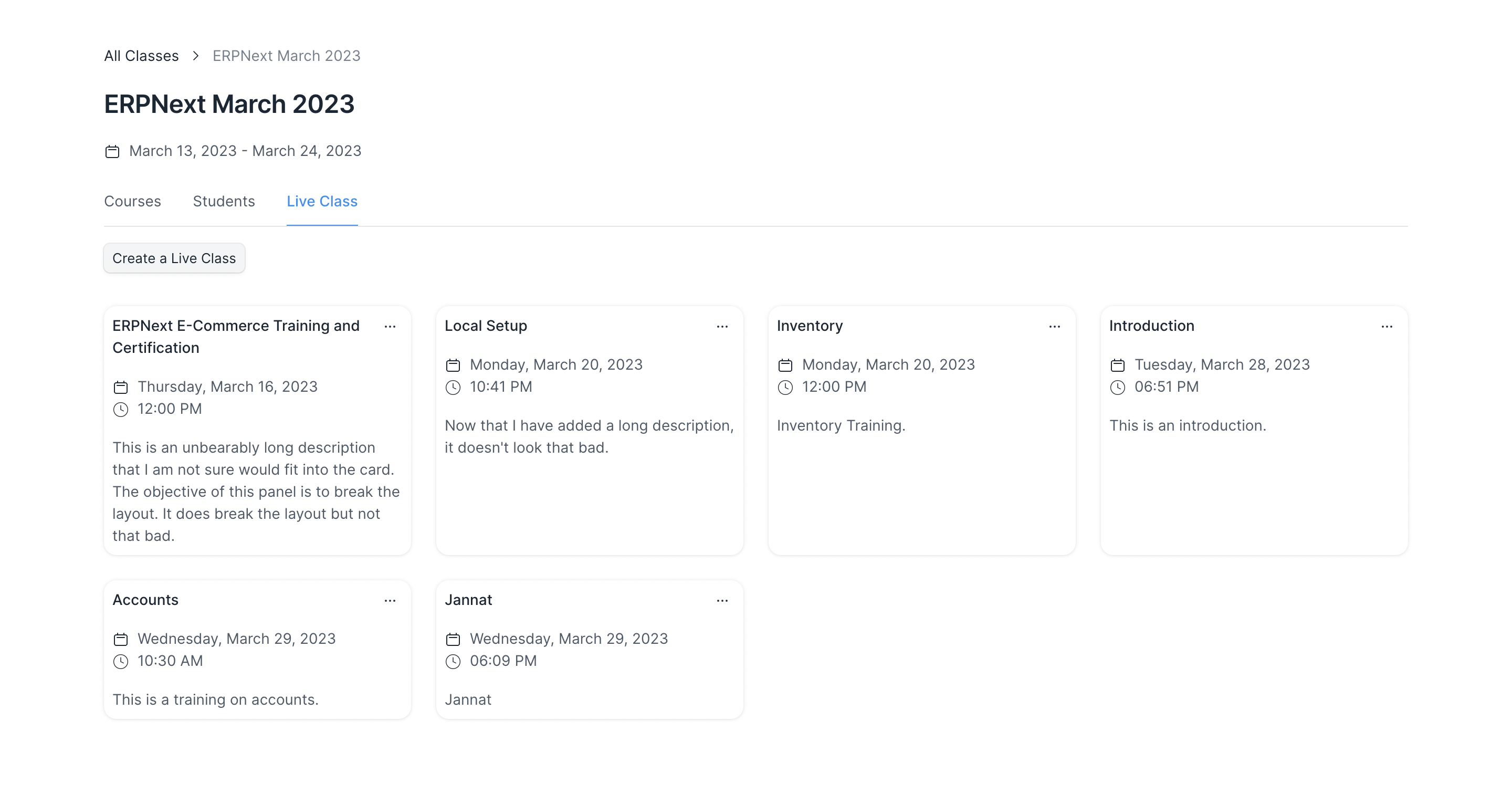1512x794 pixels.
Task: Click clock icon on ERPNext E-Commerce Training card
Action: (120, 409)
